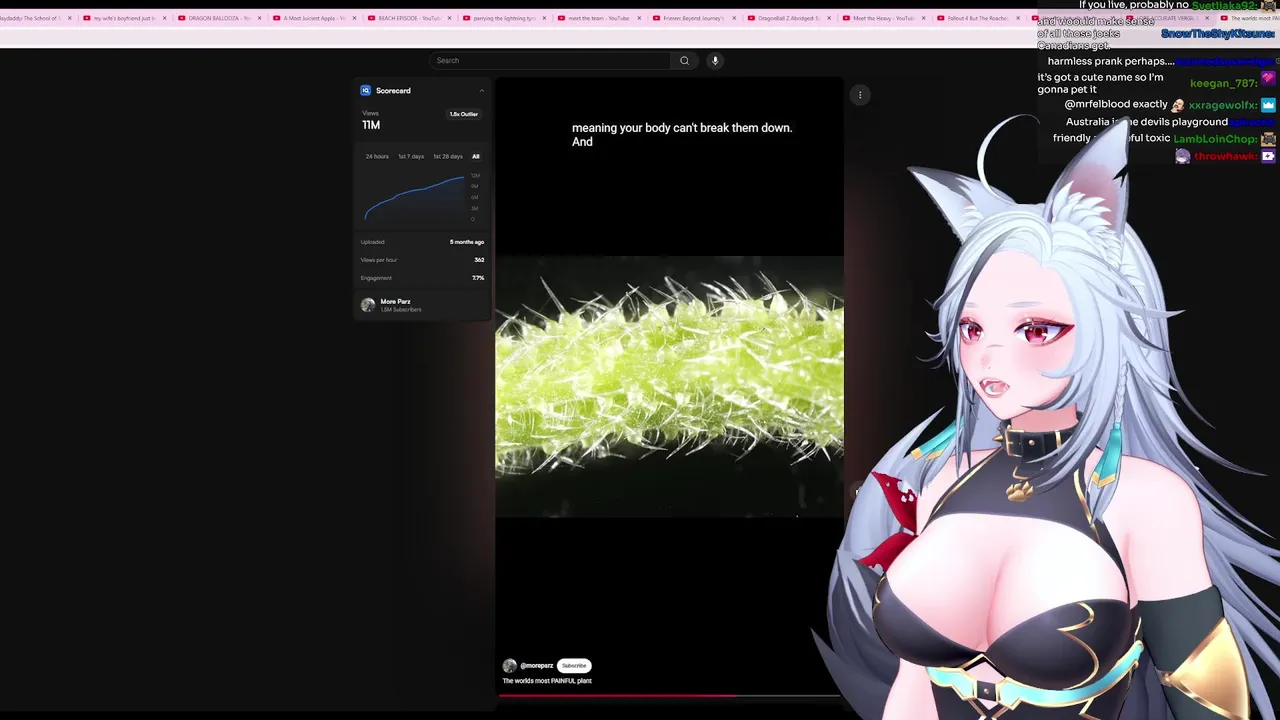This screenshot has height=720, width=1280.
Task: Click the 'Views per hour' 362 value
Action: pos(479,260)
